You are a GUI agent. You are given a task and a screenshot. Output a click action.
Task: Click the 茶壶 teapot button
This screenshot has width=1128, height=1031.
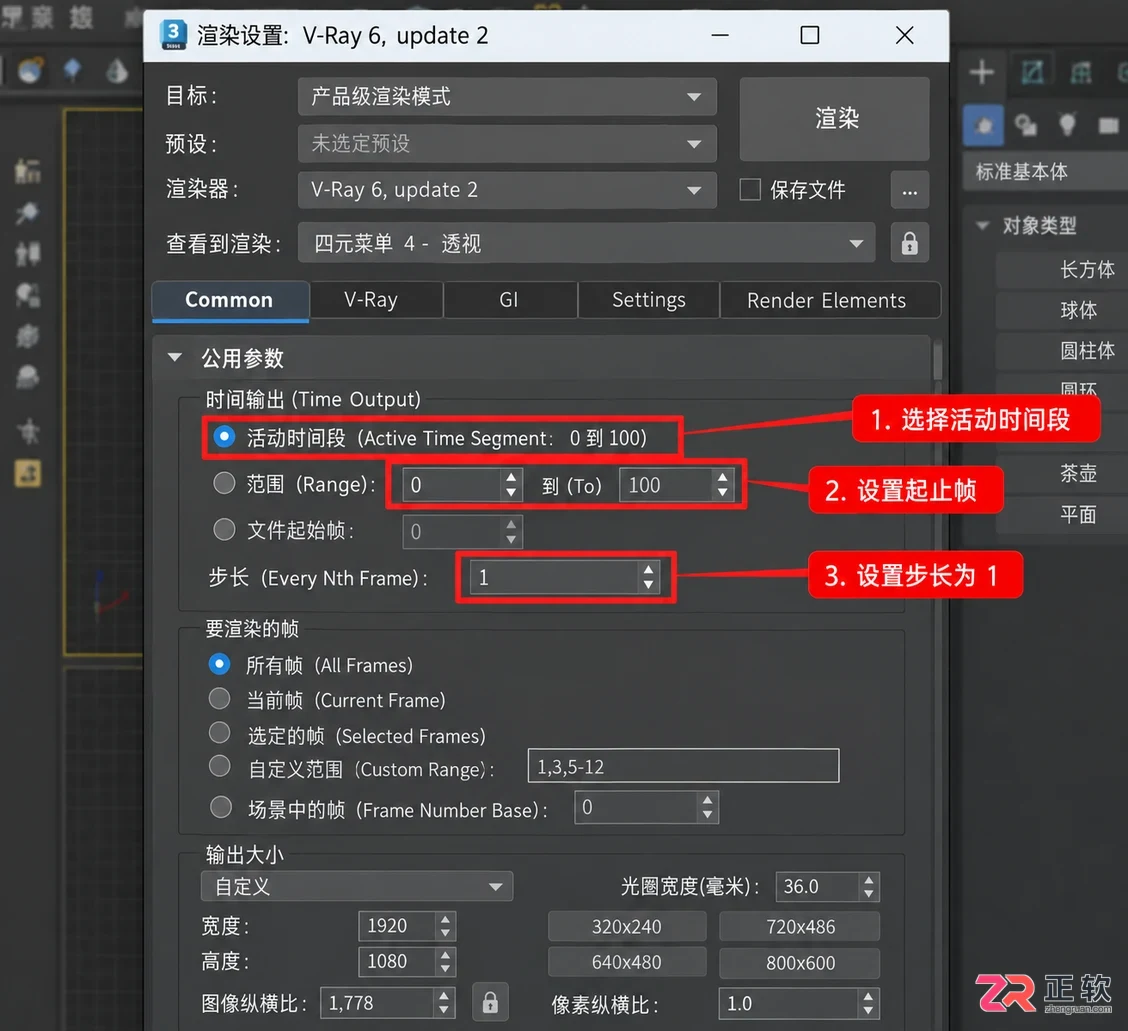click(1063, 473)
